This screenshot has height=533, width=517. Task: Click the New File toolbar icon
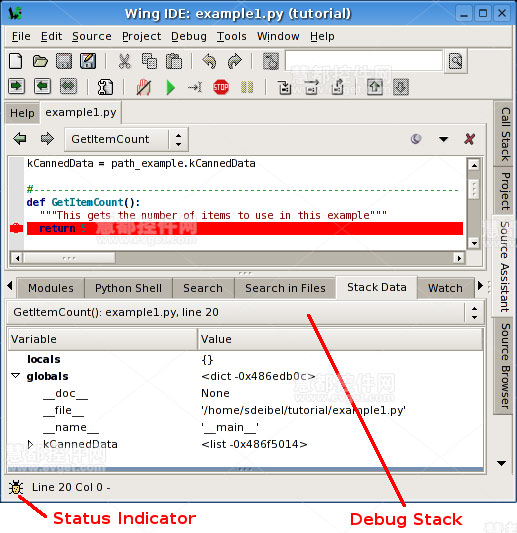16,62
